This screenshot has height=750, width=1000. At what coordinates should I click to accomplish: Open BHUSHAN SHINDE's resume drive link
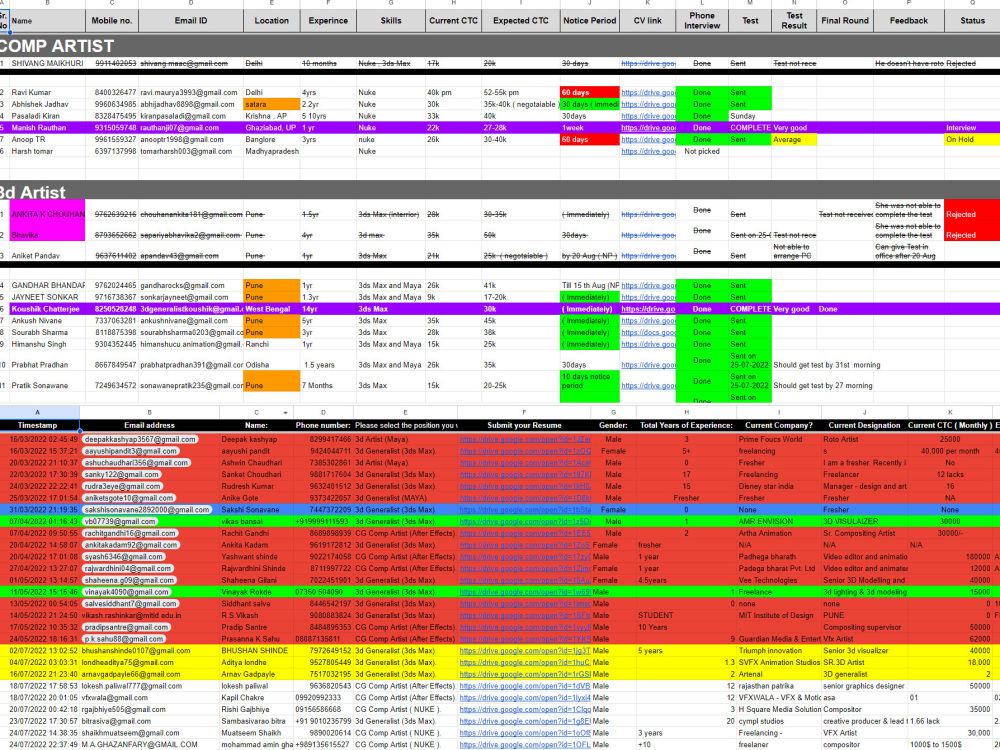pyautogui.click(x=525, y=651)
